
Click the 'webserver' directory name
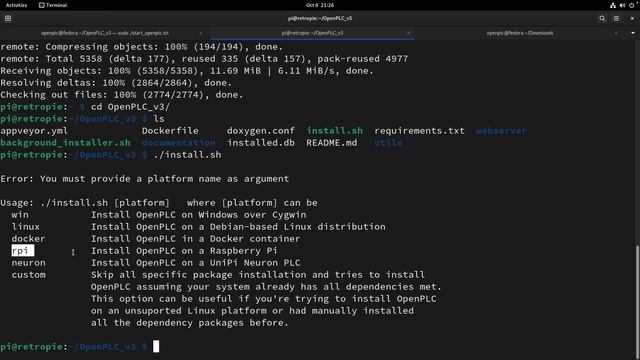[x=501, y=131]
